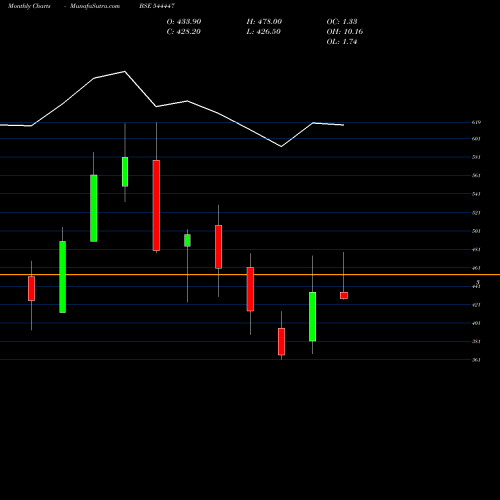Open the MunafaSutra.com label

coord(95,6)
